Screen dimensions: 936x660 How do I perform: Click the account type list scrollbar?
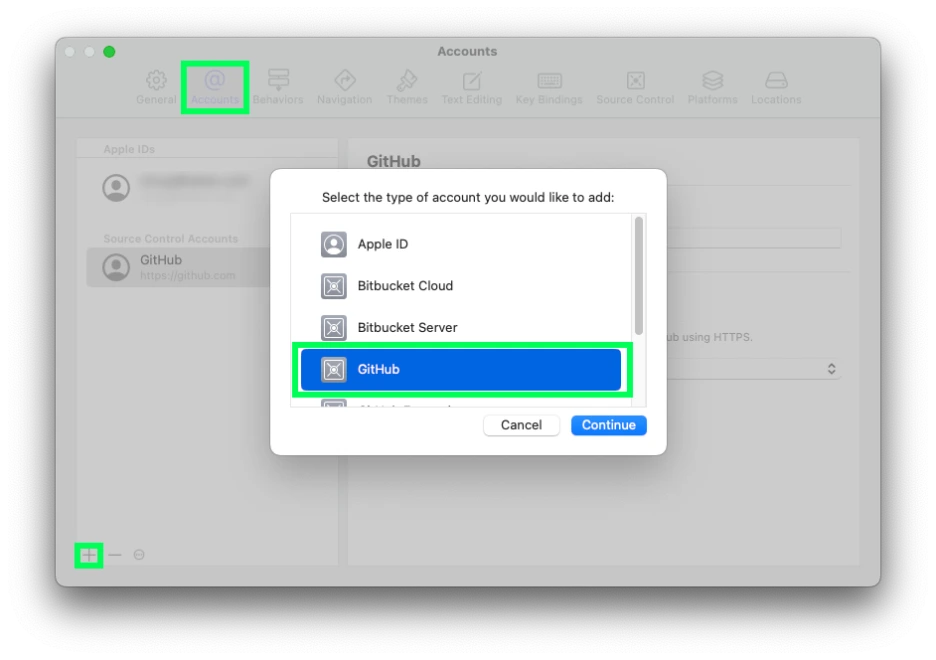pos(639,276)
